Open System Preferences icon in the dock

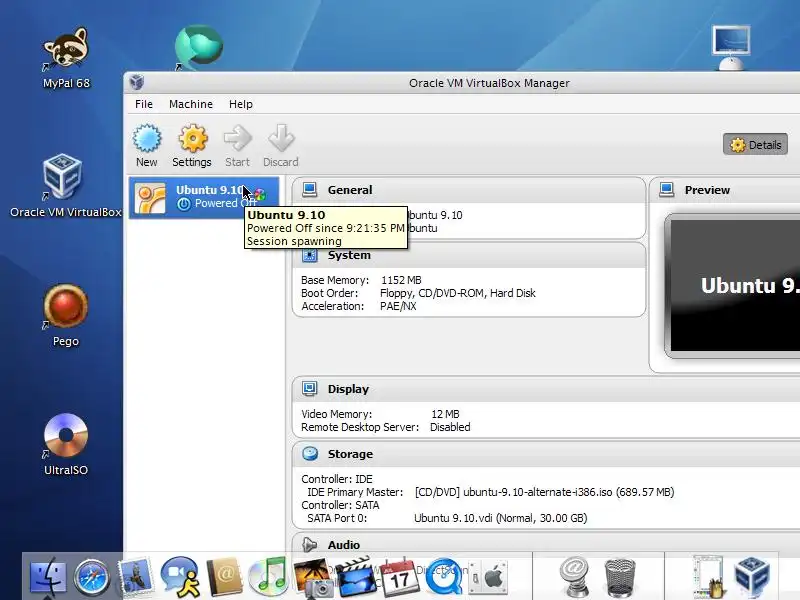coord(488,577)
